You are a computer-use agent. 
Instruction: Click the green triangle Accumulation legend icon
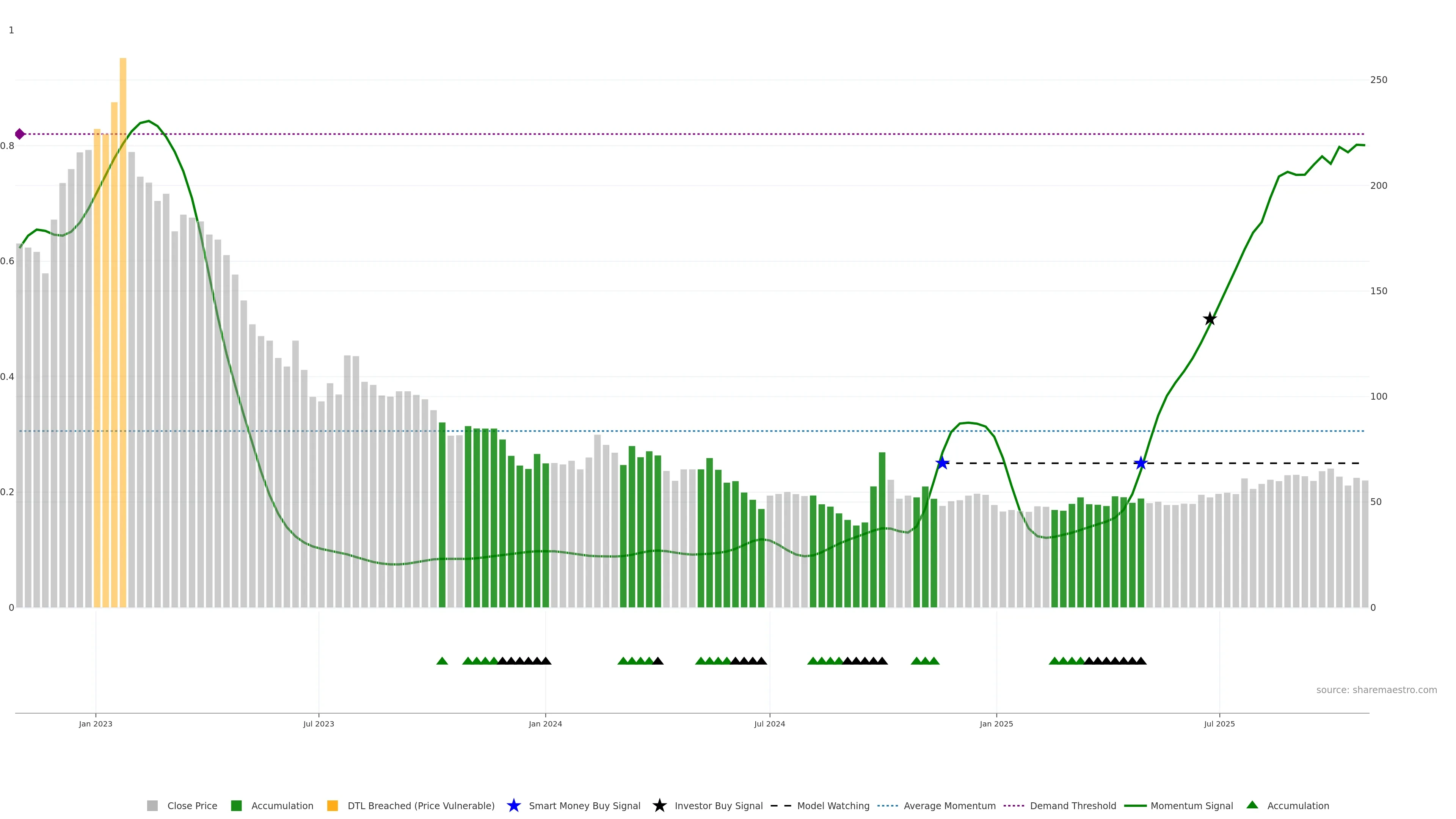pyautogui.click(x=1252, y=805)
